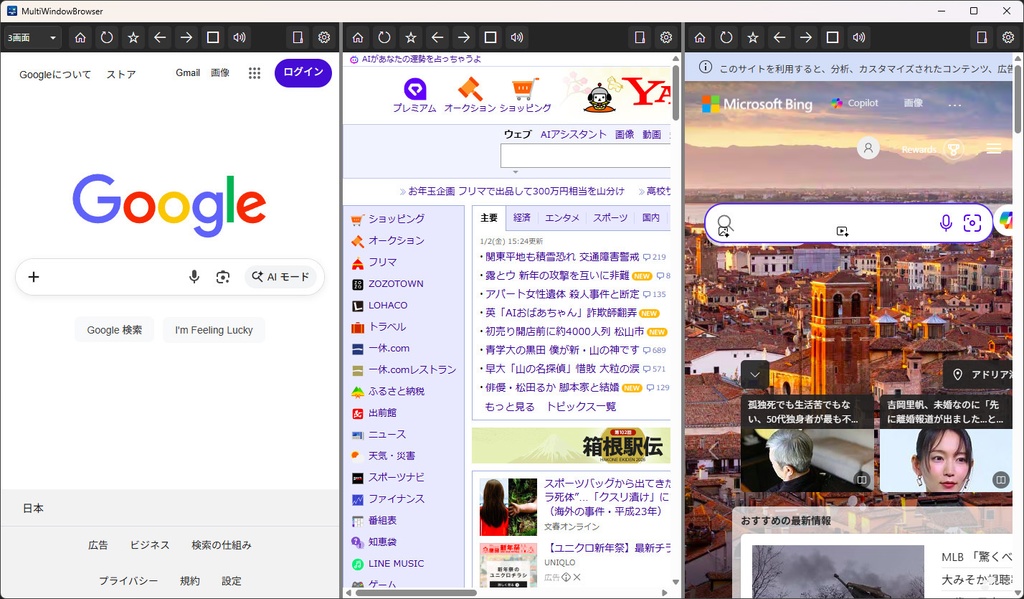The width and height of the screenshot is (1024, 599).
Task: Select the スポーツ tab in Yahoo topics
Action: coord(612,217)
